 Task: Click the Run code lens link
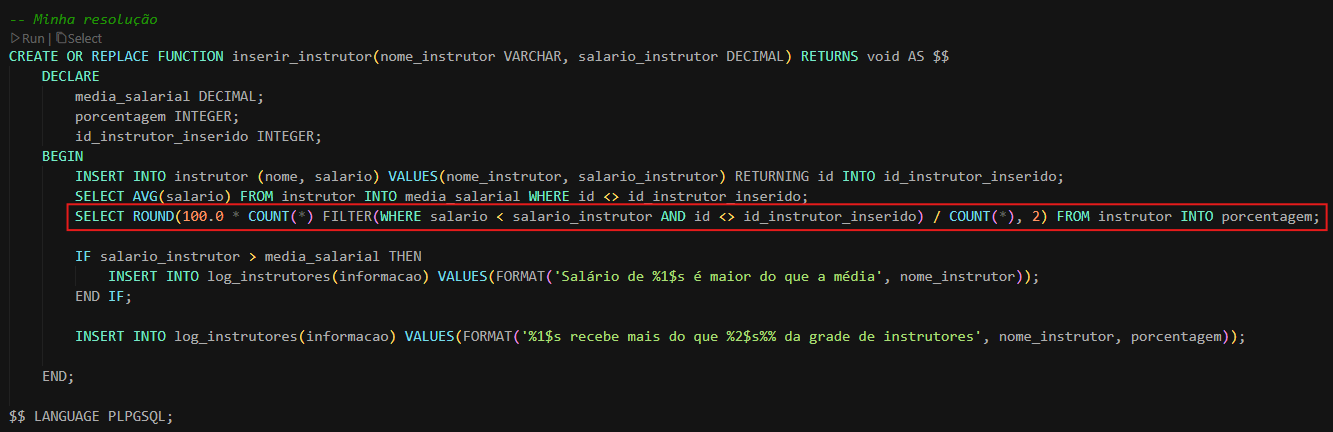pos(33,38)
